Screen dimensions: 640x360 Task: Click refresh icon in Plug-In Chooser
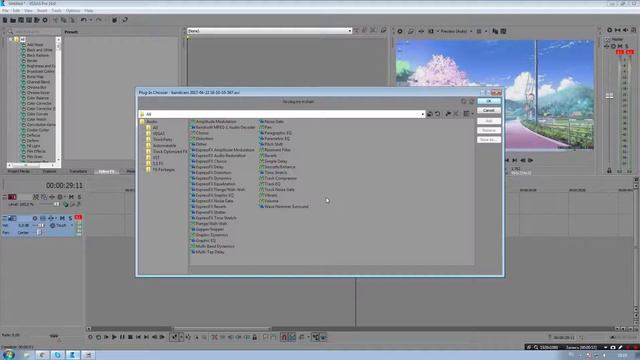[438, 114]
